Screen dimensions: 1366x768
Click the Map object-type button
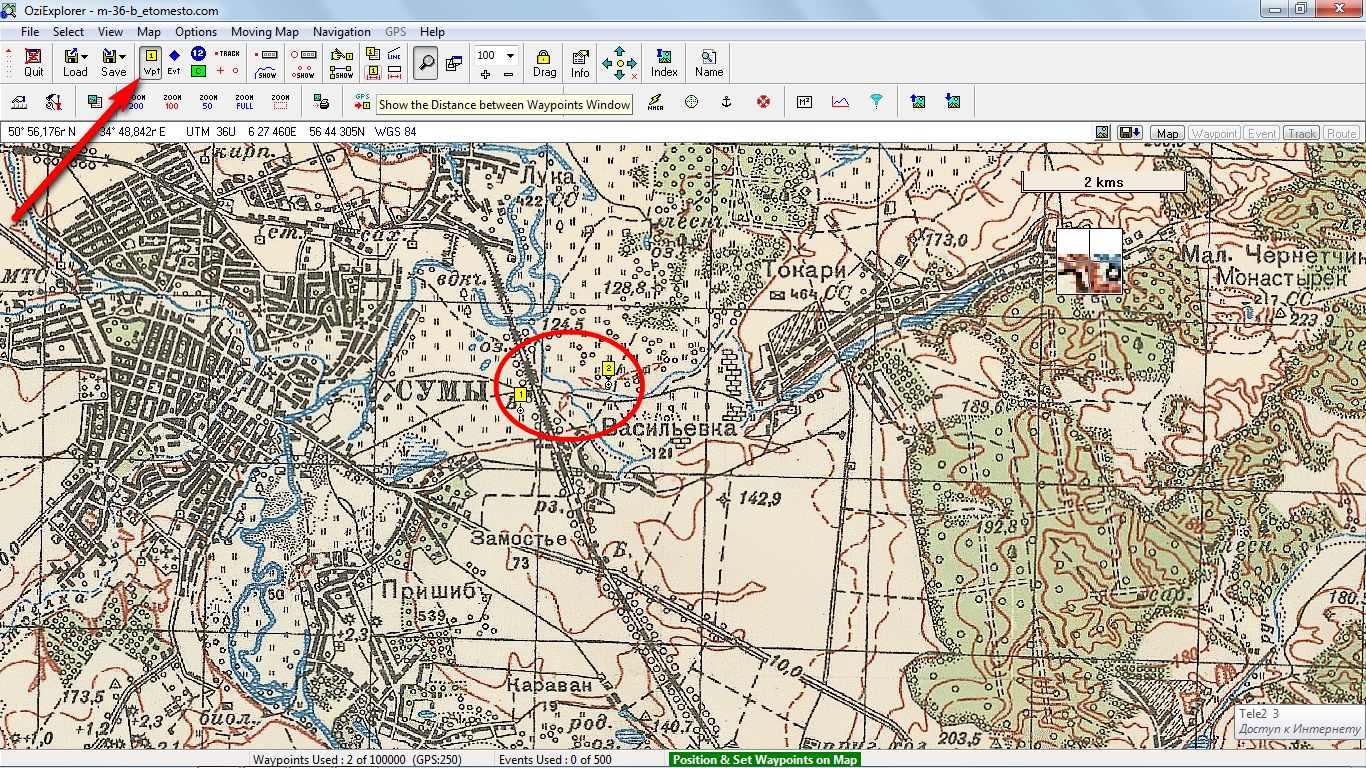coord(1167,133)
